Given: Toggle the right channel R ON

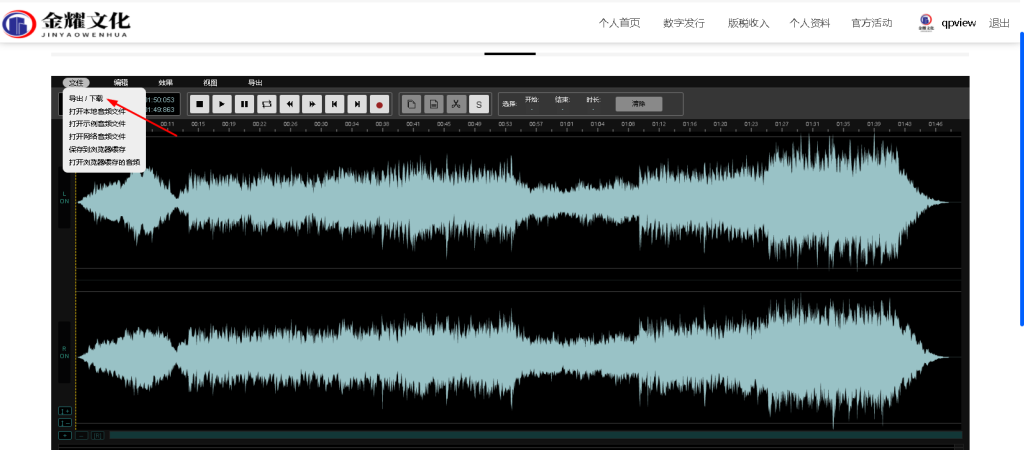Looking at the screenshot, I should [64, 352].
